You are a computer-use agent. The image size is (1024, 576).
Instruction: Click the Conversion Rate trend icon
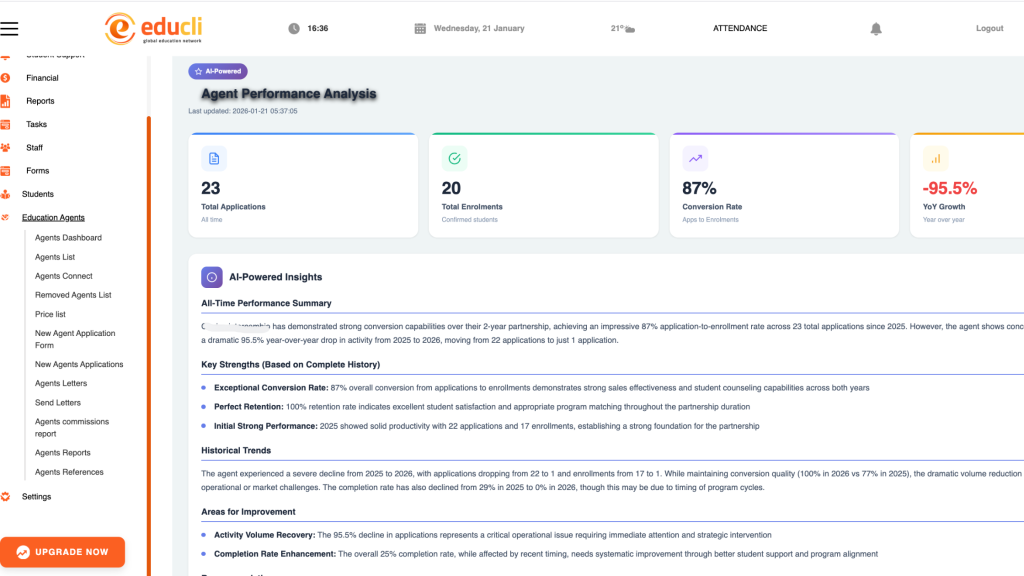pyautogui.click(x=695, y=158)
